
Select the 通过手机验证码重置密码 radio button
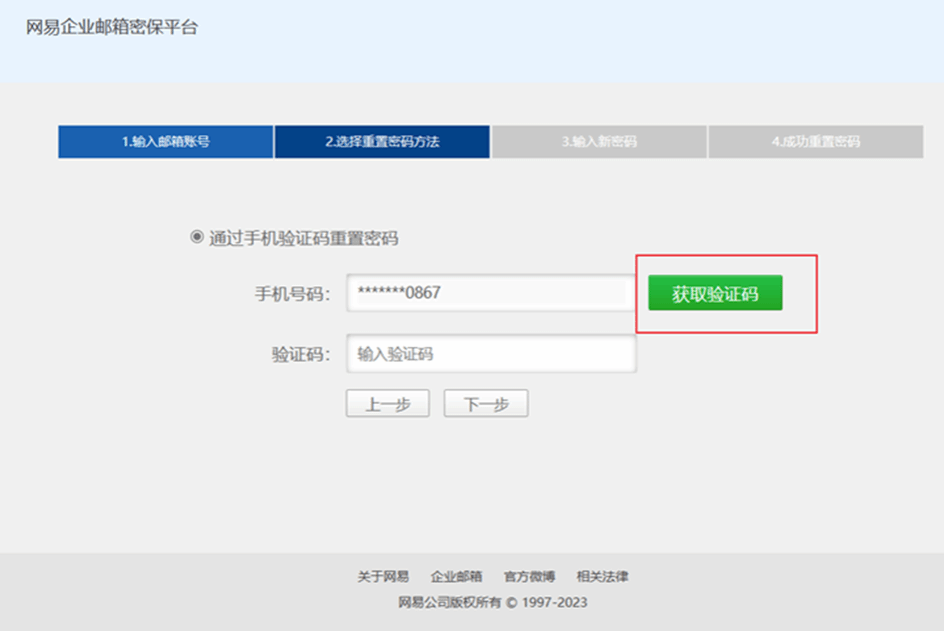pos(196,237)
